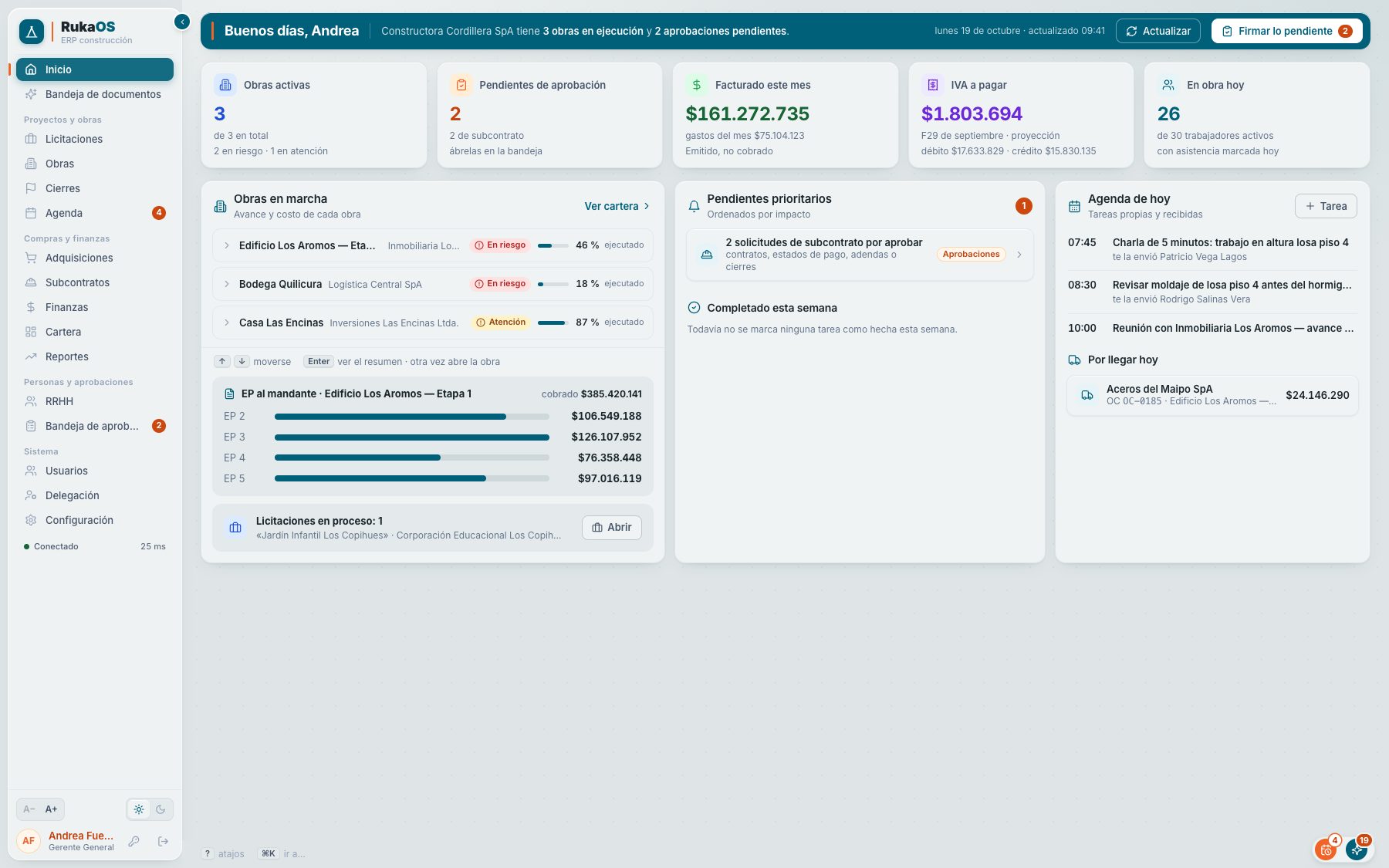Click the RukaOS logo icon

[x=32, y=32]
